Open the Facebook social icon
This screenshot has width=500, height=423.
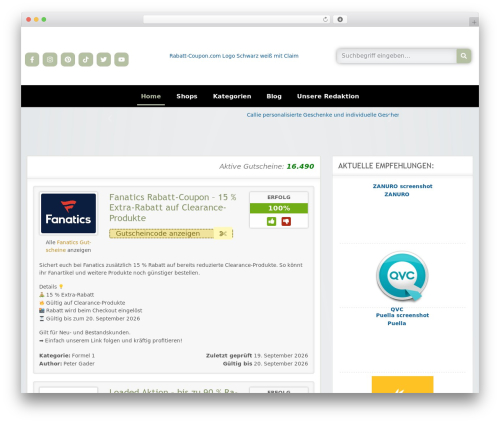pos(32,60)
